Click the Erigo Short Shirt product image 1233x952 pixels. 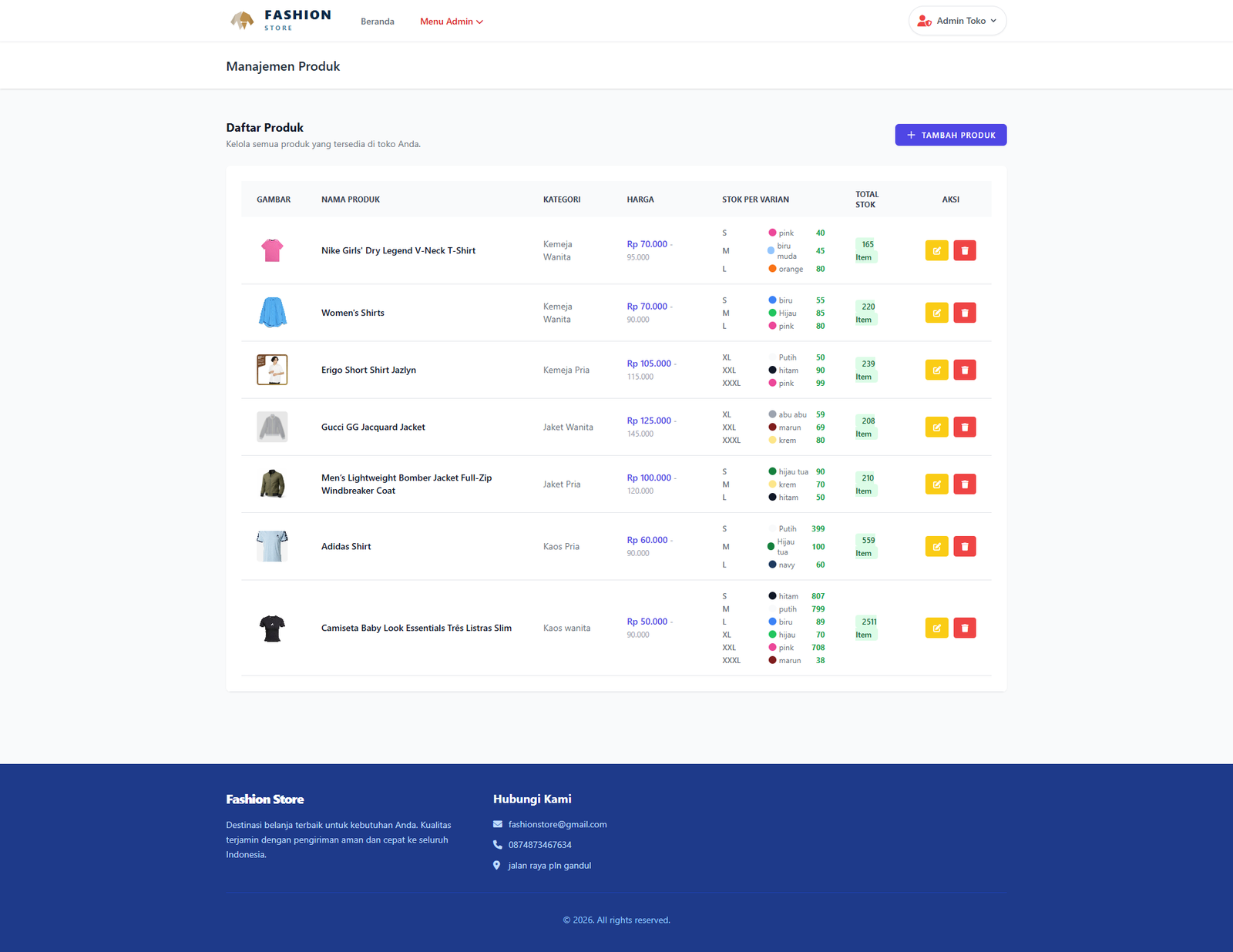point(272,370)
